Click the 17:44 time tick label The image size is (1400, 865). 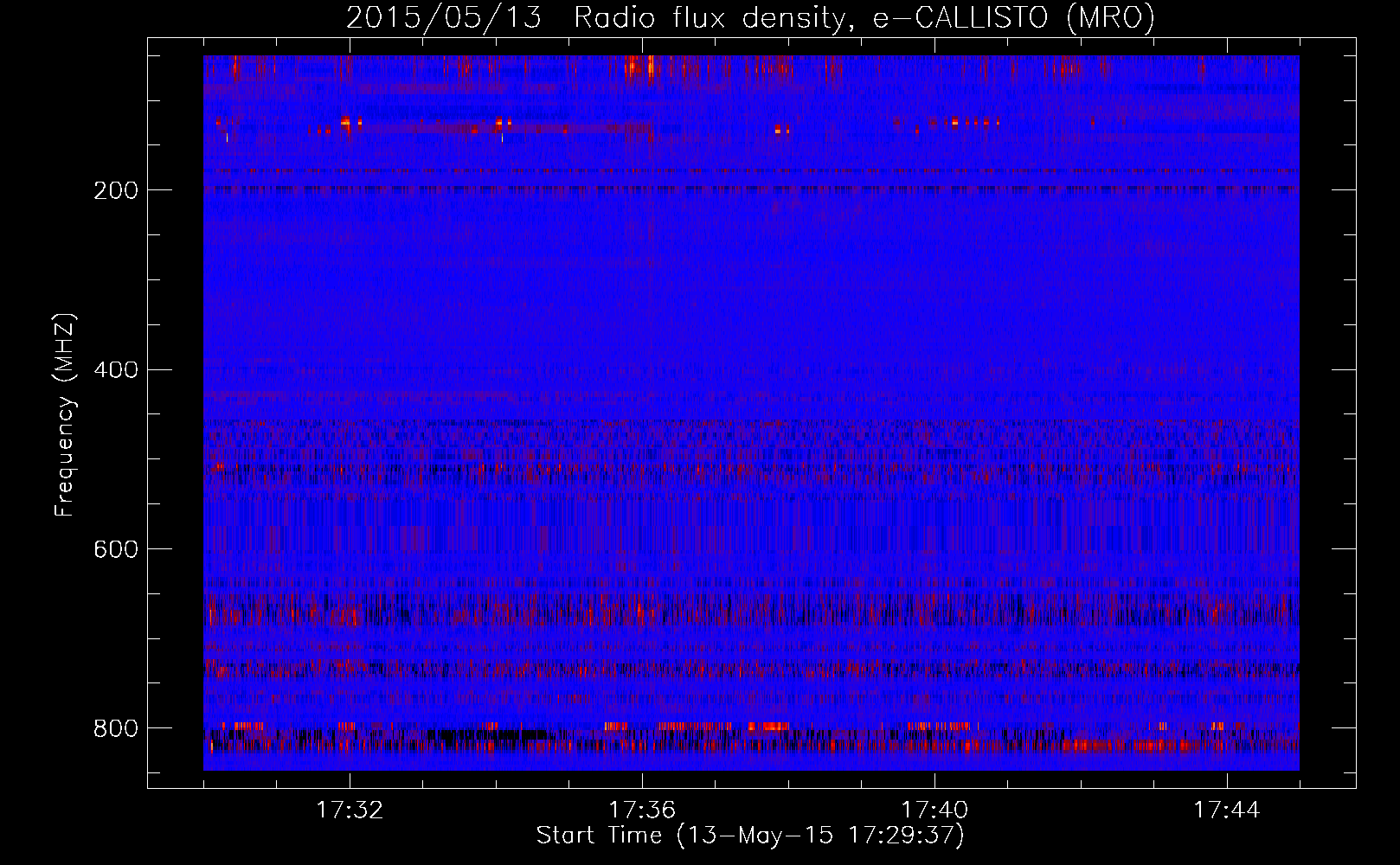(1227, 811)
